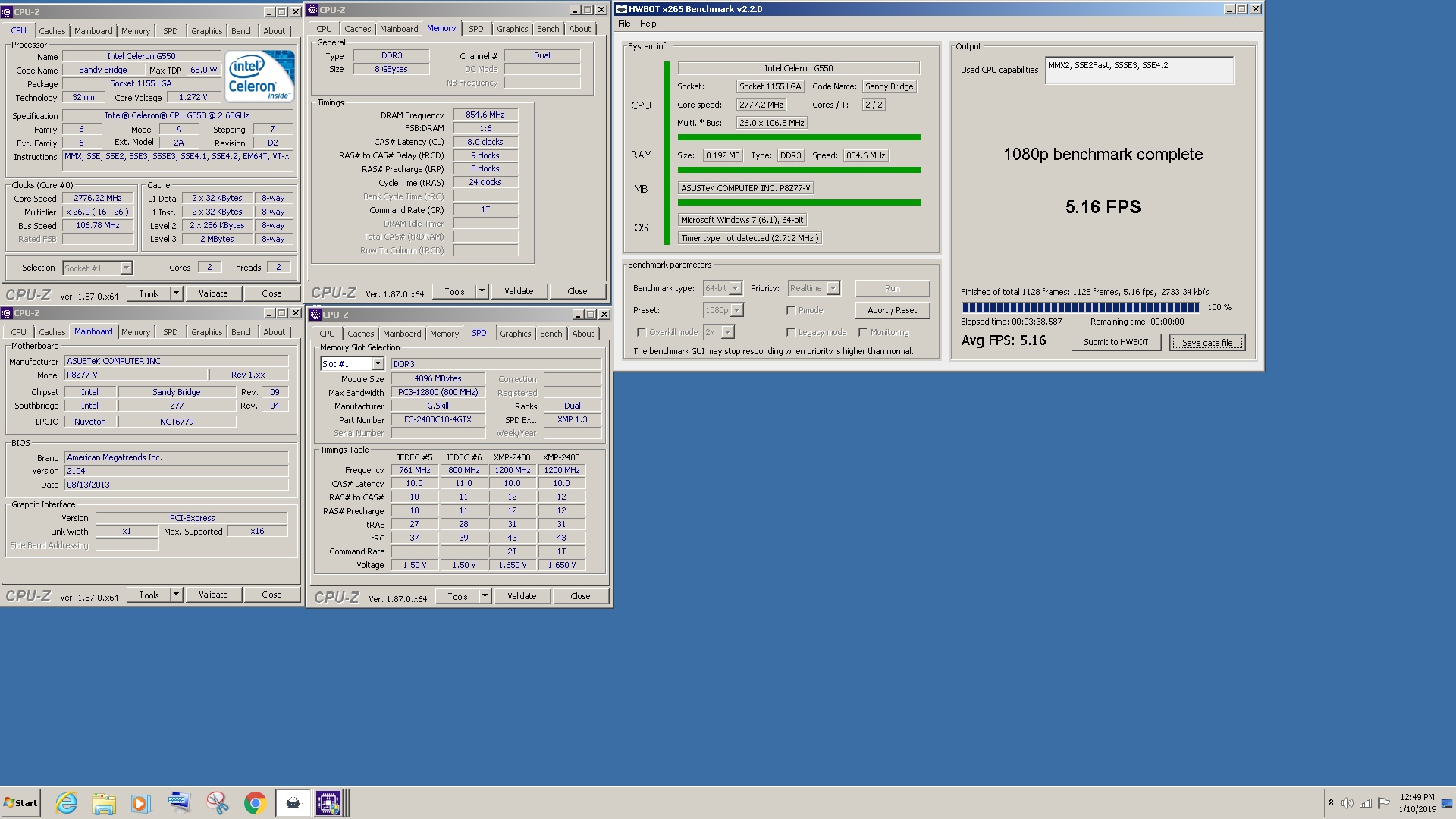Show hidden system tray icons
The image size is (1456, 819).
pyautogui.click(x=1331, y=802)
